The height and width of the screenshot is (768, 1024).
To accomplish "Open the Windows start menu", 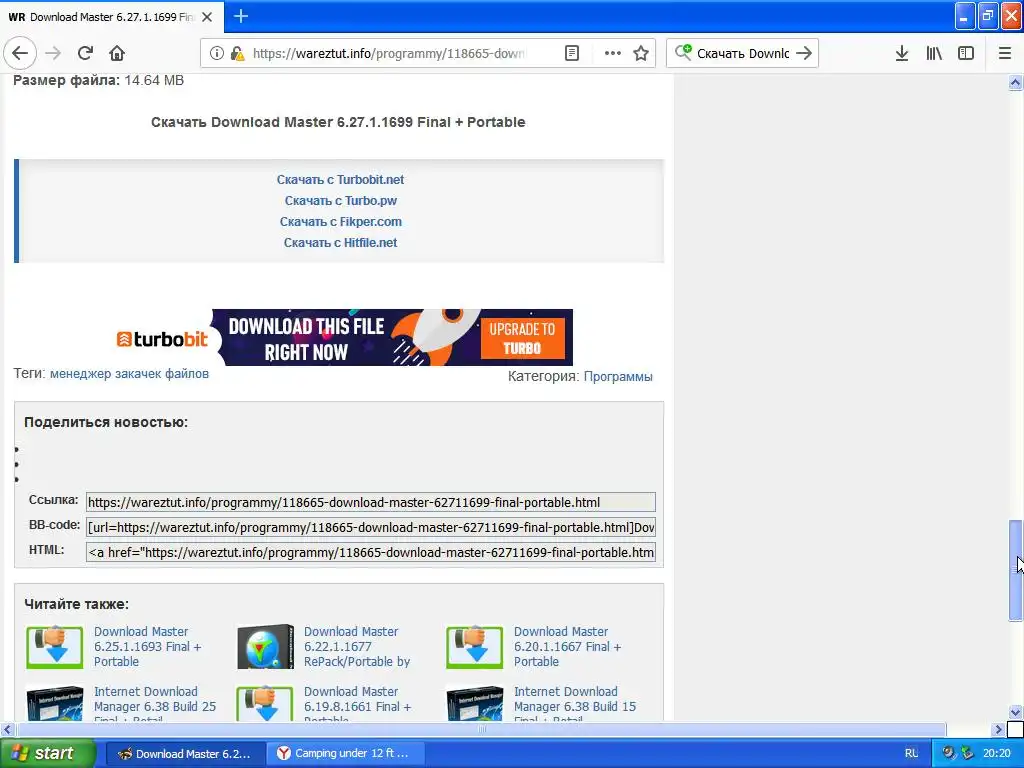I will 48,753.
